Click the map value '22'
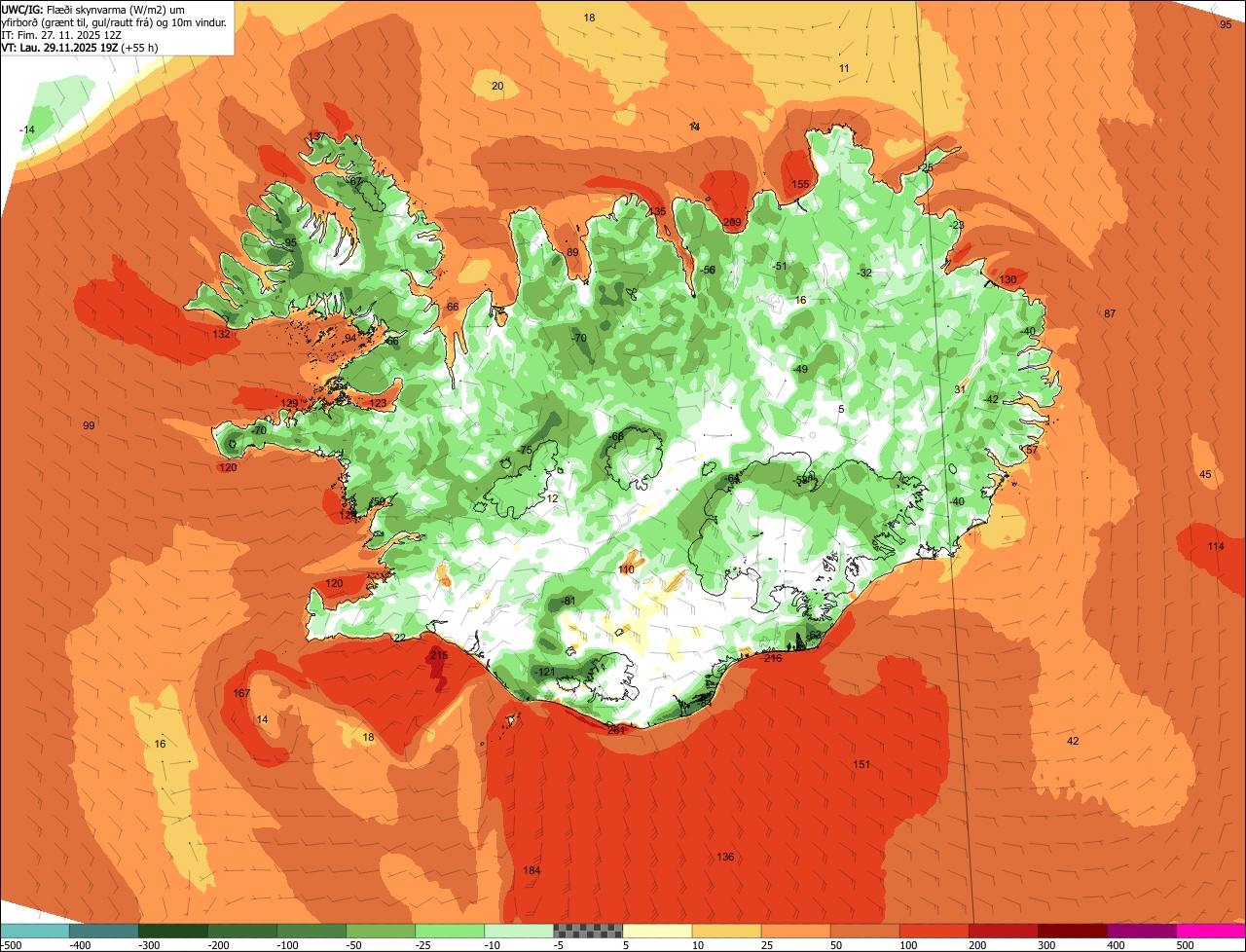The image size is (1246, 952). 399,638
